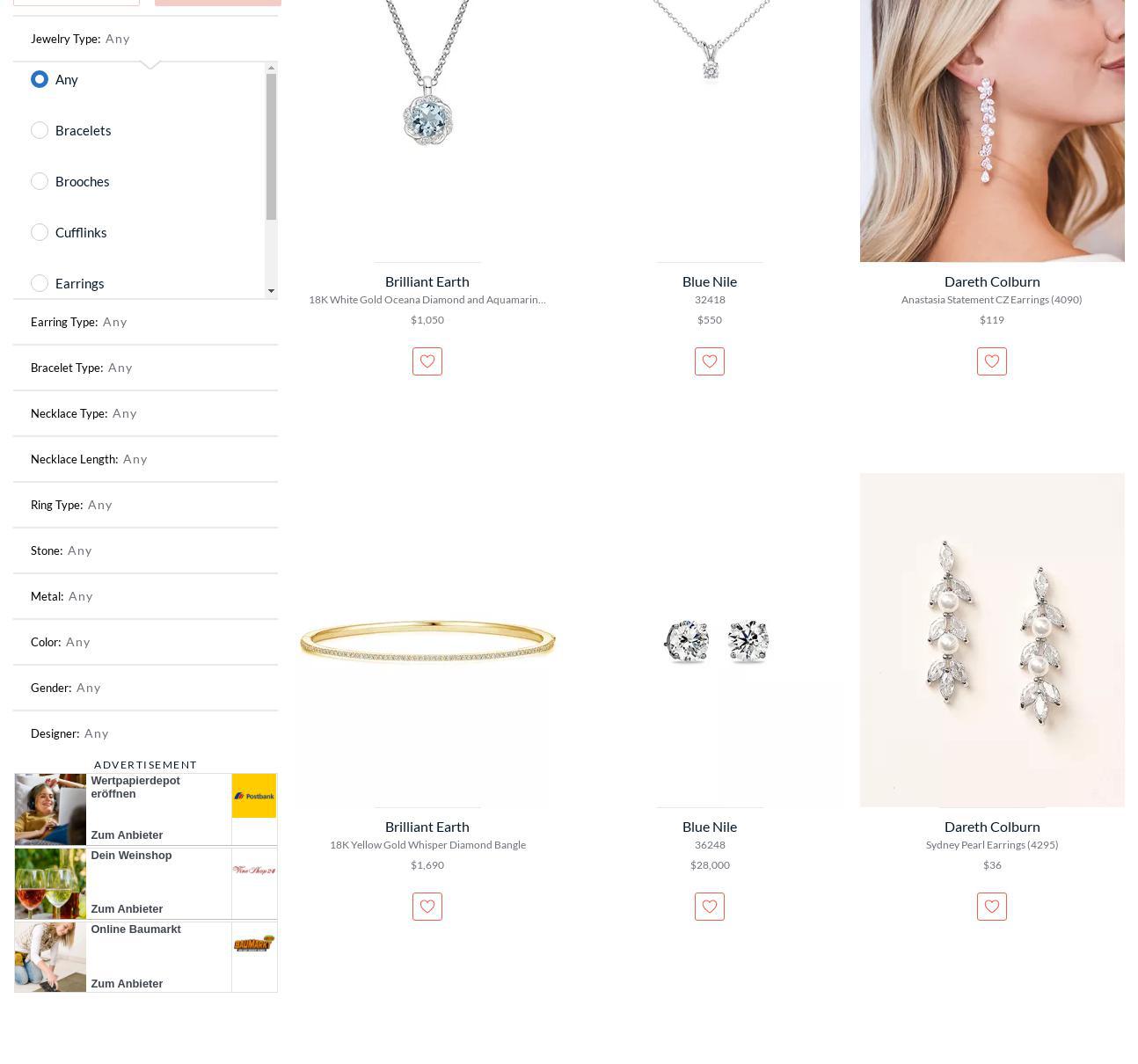This screenshot has height=1064, width=1138.
Task: Expand the Earring Type filter
Action: 145,322
